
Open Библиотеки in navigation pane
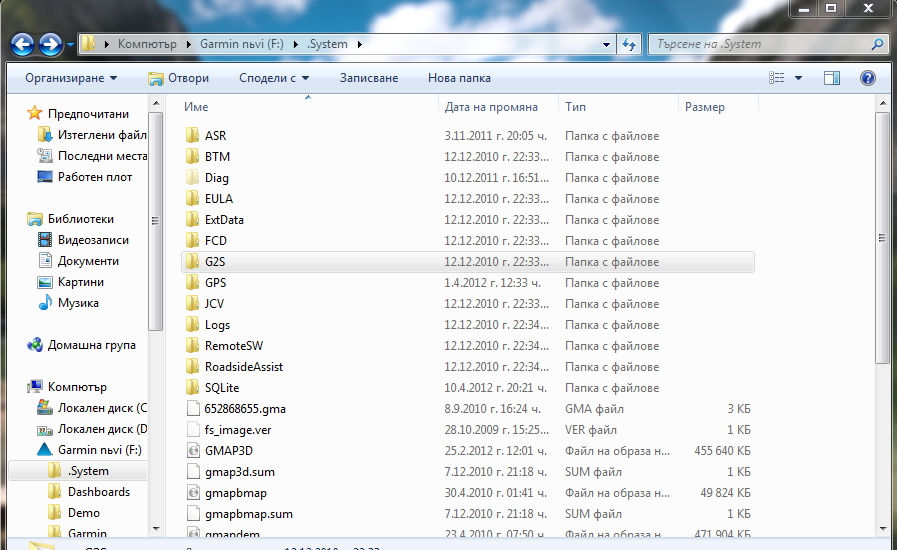click(x=81, y=219)
